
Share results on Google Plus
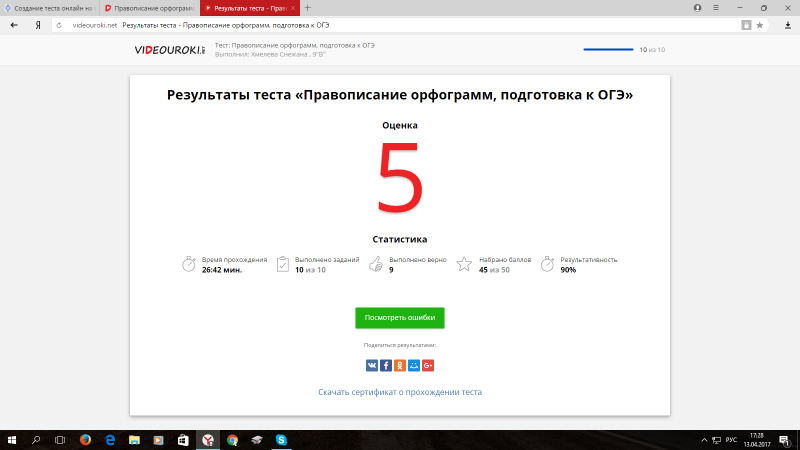point(428,366)
